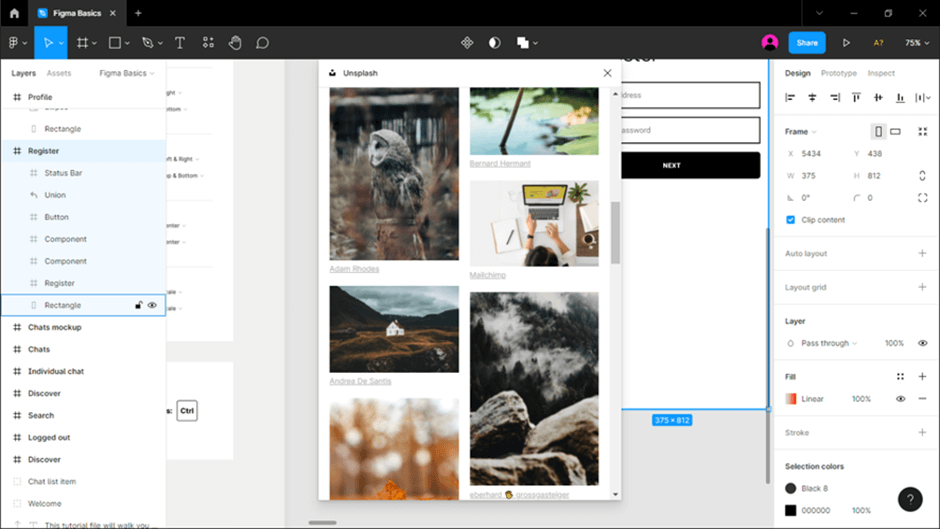Align selection to the bottom

tap(900, 97)
